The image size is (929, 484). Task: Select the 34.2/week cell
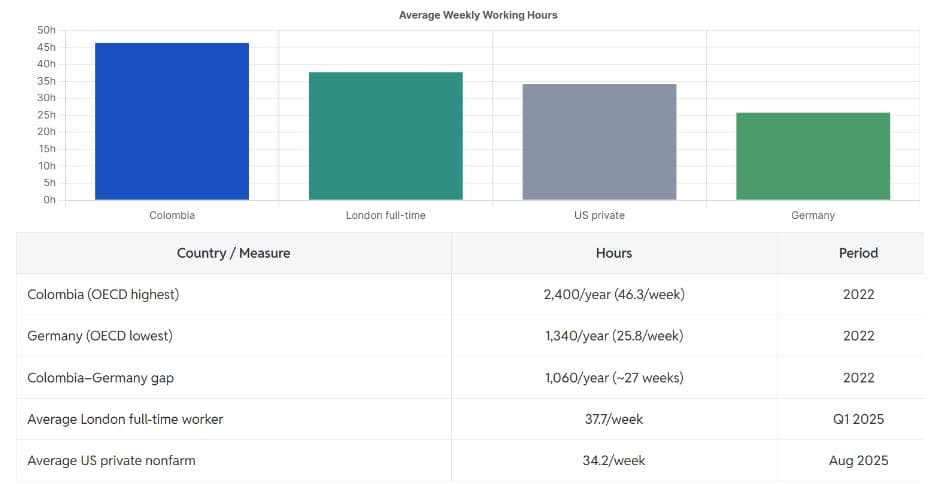(614, 460)
